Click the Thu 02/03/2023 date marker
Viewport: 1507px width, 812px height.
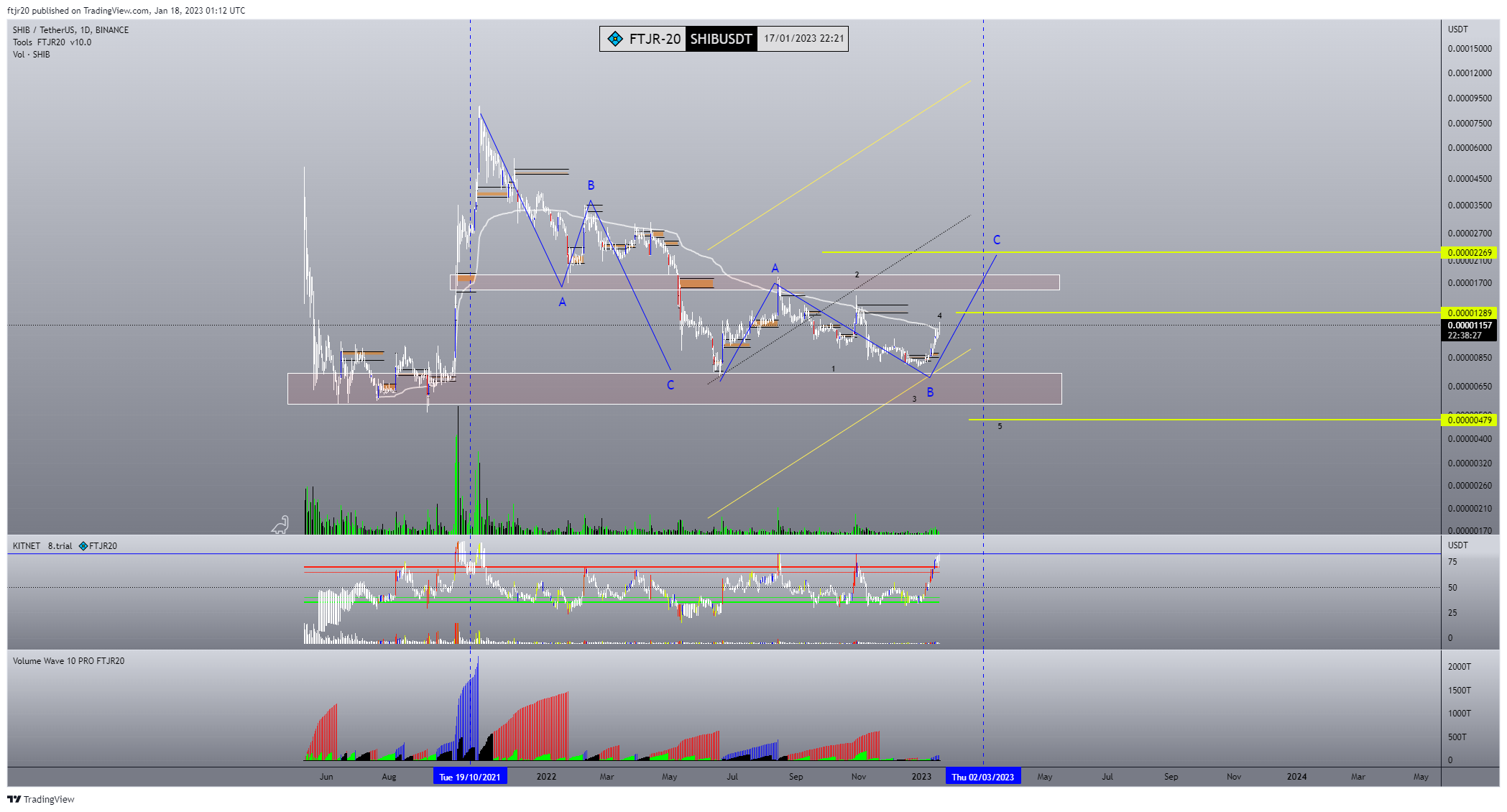983,777
